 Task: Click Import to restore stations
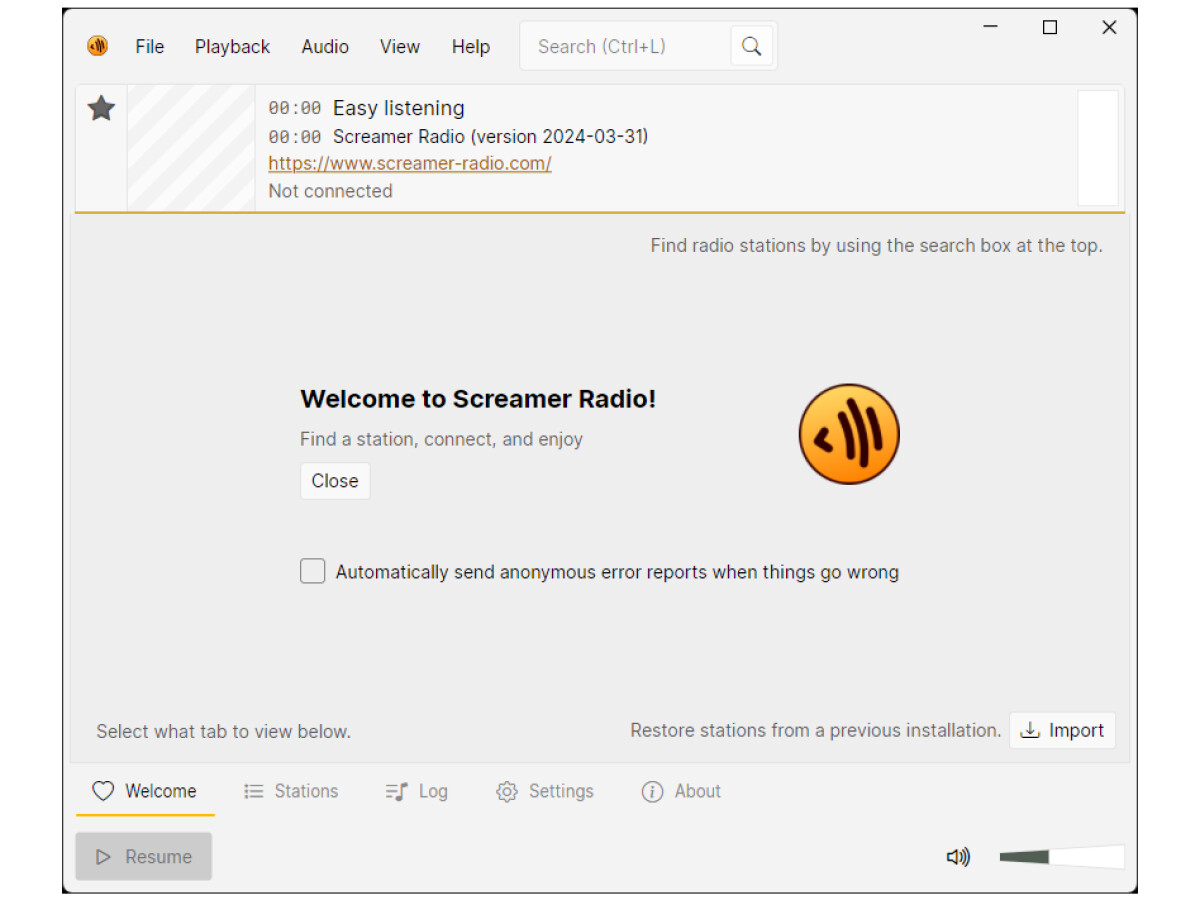pyautogui.click(x=1062, y=730)
